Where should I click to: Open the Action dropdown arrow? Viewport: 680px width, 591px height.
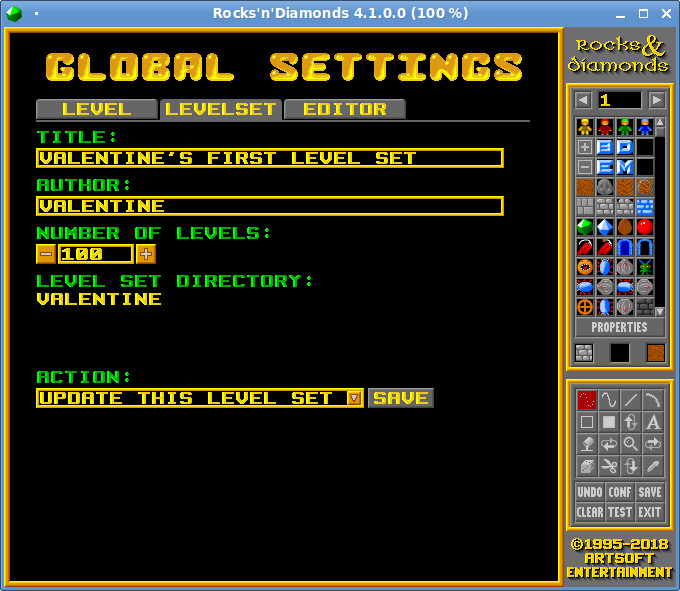pos(354,398)
